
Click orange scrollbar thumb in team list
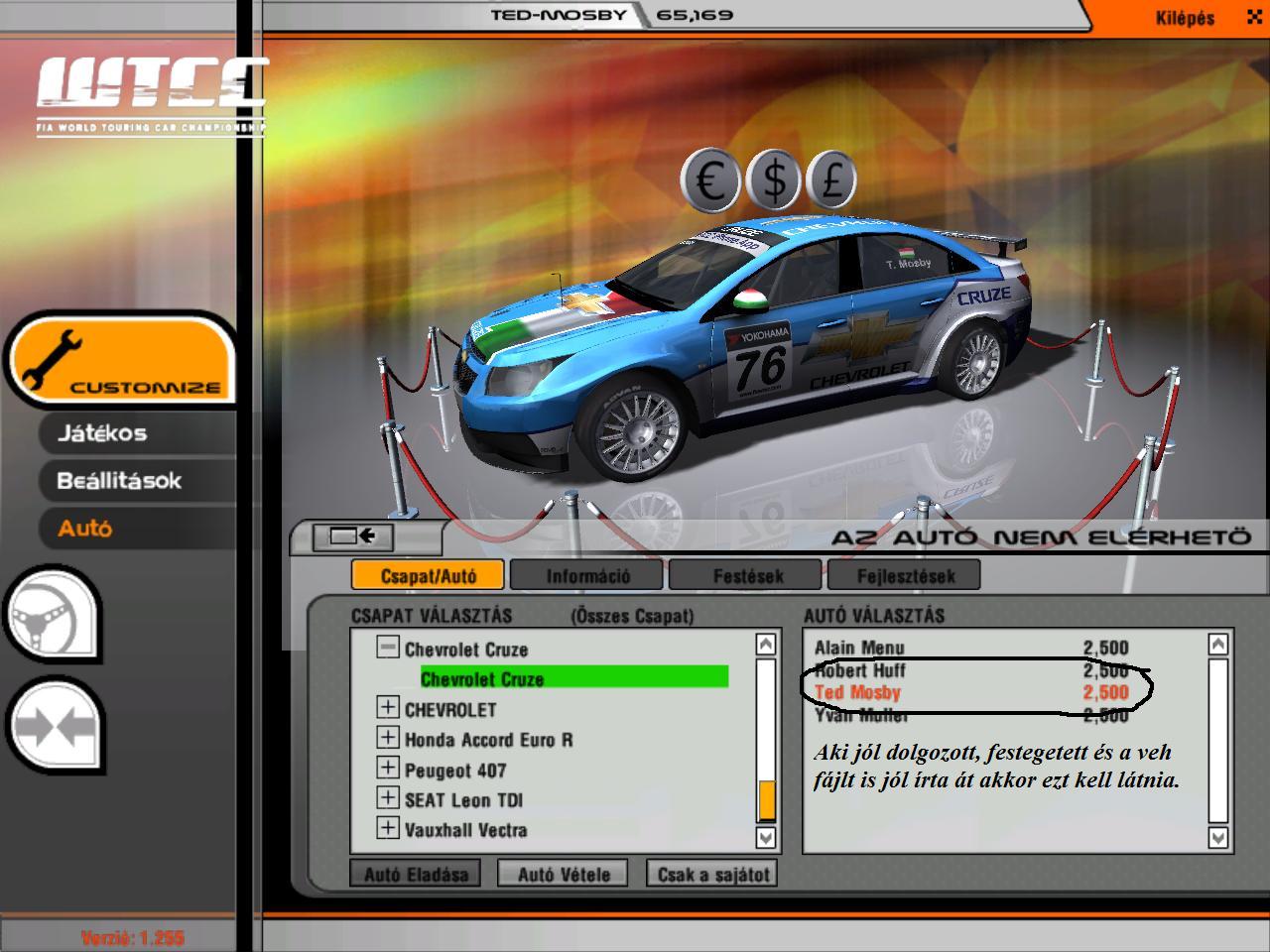[x=766, y=800]
